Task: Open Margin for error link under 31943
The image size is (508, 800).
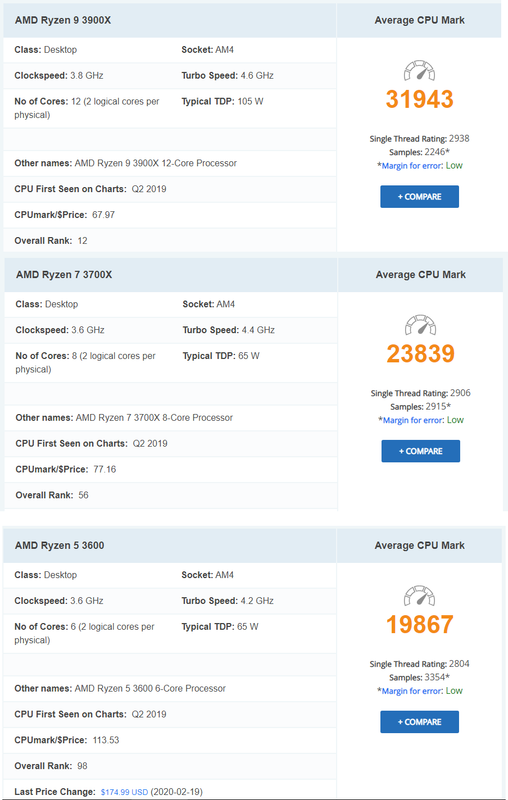Action: (412, 166)
